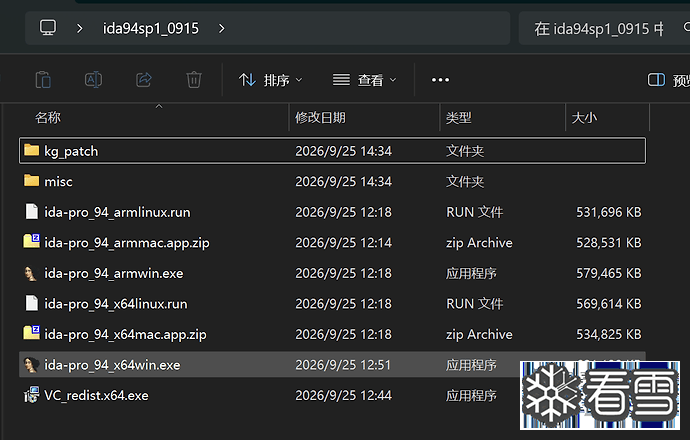The height and width of the screenshot is (440, 690).
Task: Focus the search box for ida94sp1_0915
Action: pos(604,29)
